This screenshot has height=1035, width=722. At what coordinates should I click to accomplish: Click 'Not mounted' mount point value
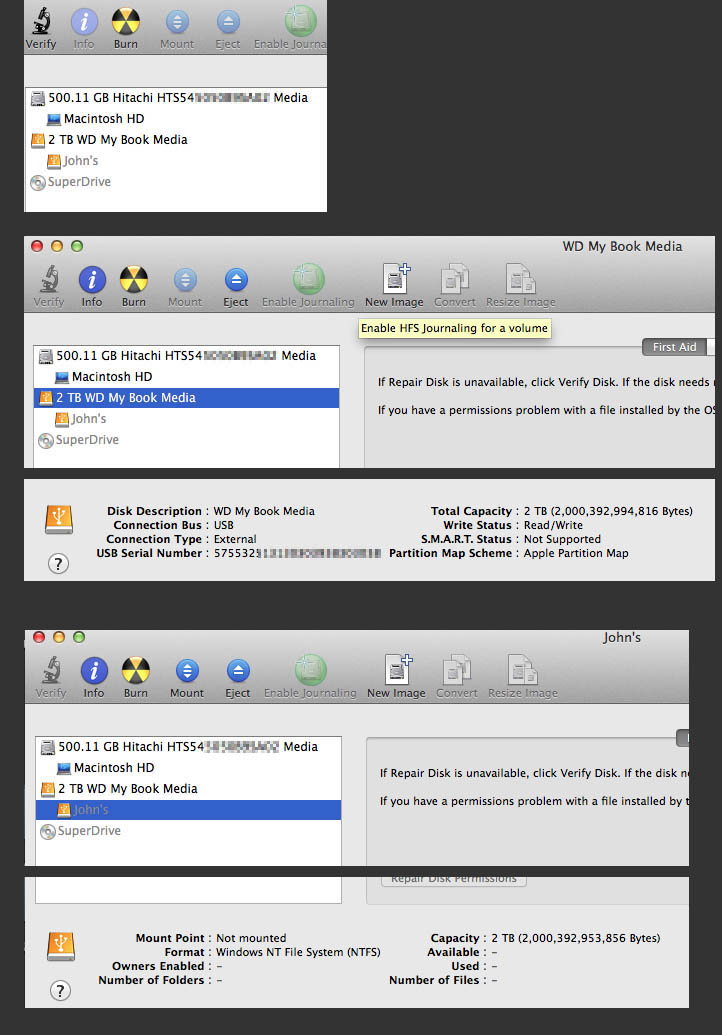tap(251, 938)
